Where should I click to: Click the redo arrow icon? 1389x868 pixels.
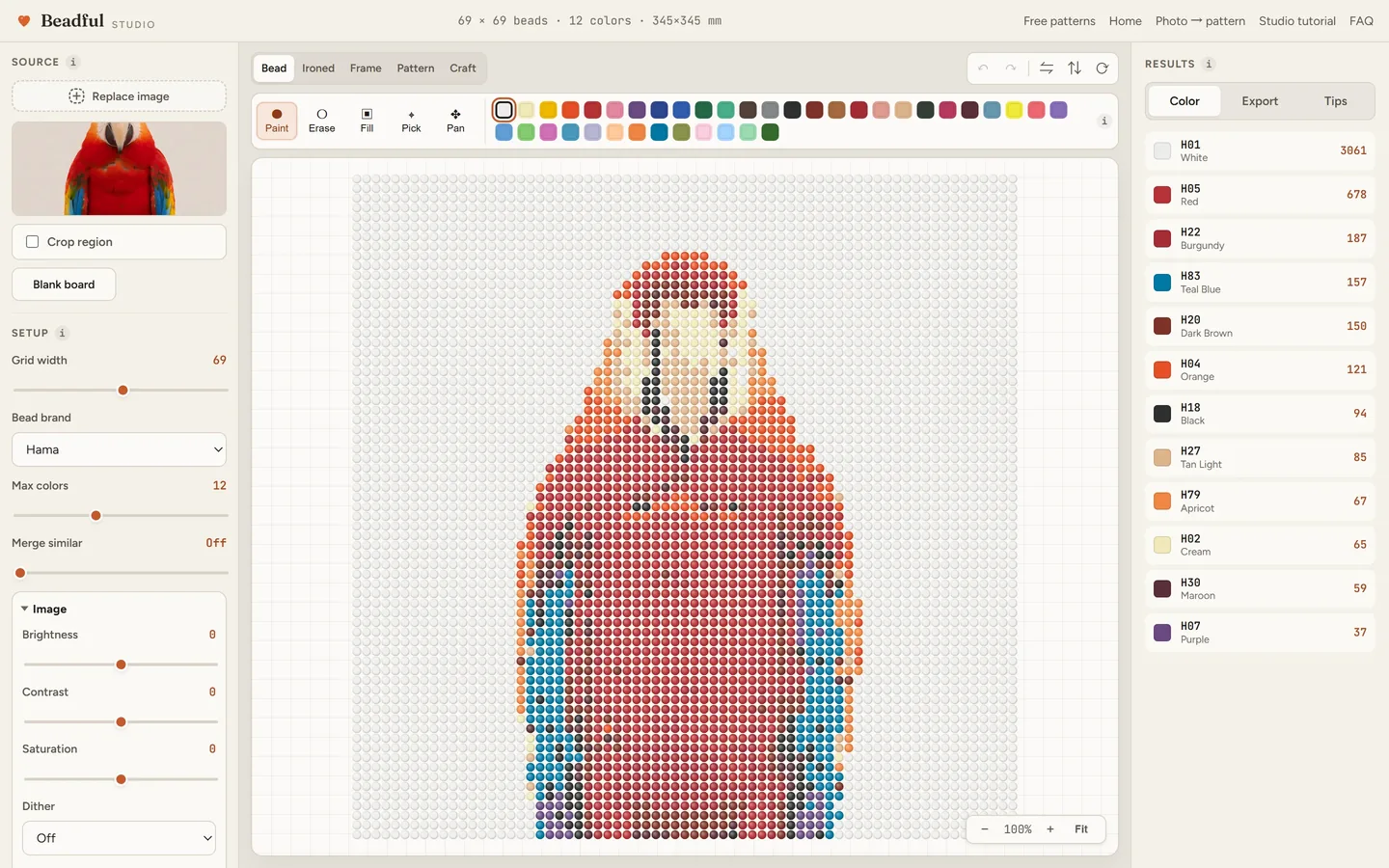(x=1011, y=68)
